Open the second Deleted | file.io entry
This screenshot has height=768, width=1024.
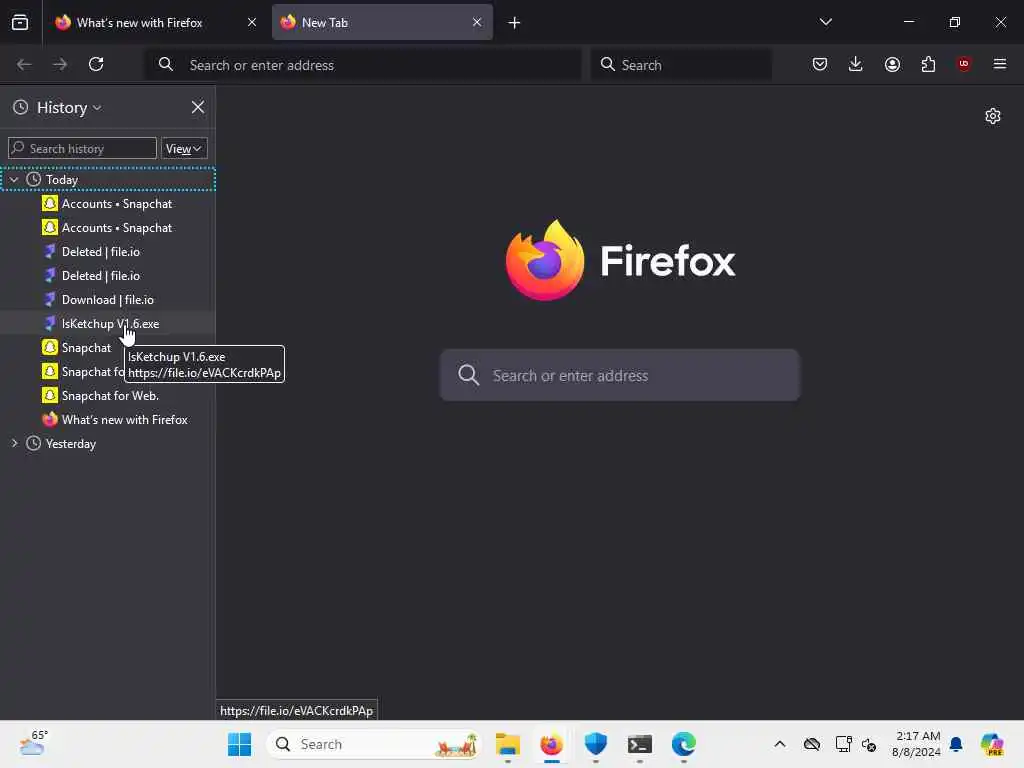pos(108,276)
